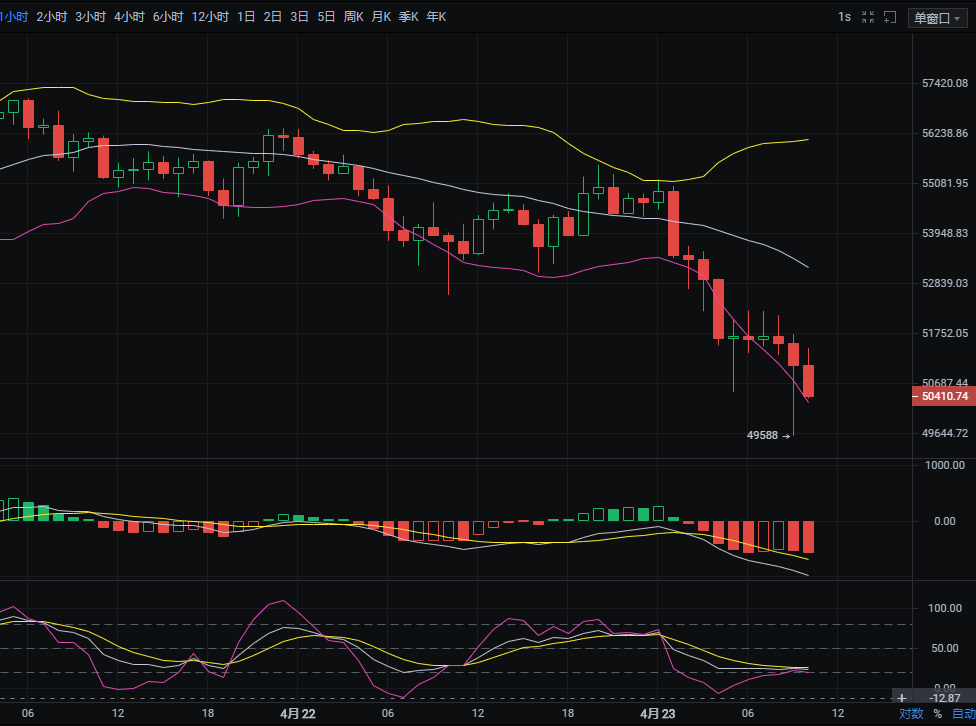Choose the 周K weekly chart
Viewport: 976px width, 726px height.
click(x=353, y=17)
